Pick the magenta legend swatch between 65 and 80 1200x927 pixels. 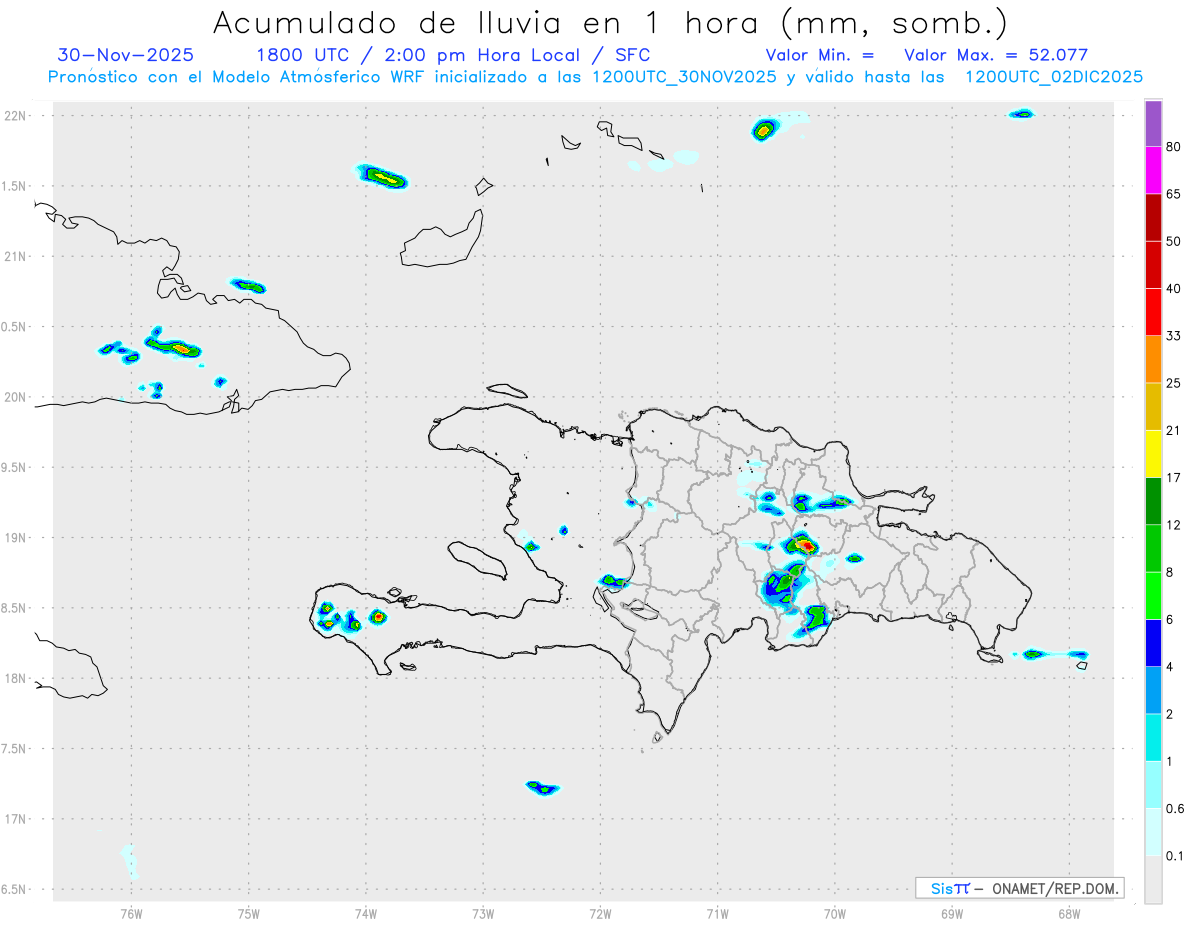[x=1153, y=170]
